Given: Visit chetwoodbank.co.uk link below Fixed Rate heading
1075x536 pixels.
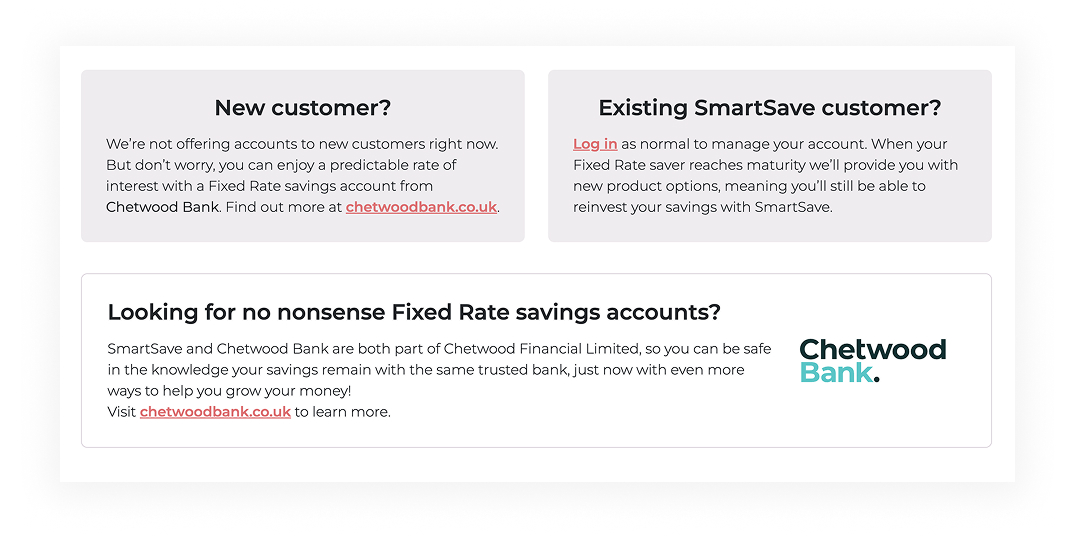Looking at the screenshot, I should pyautogui.click(x=215, y=411).
